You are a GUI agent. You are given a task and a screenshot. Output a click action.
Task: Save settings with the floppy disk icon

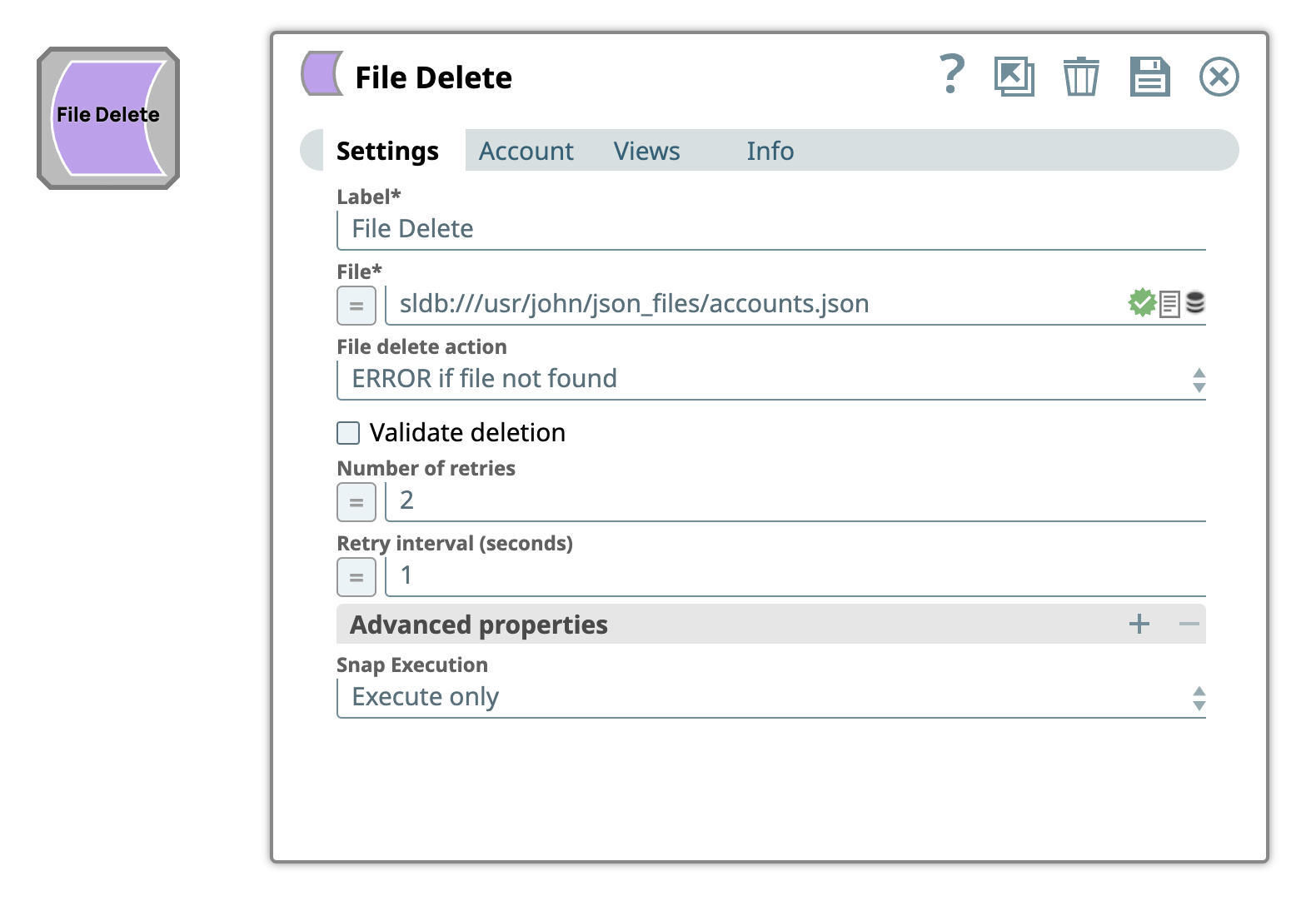1149,77
